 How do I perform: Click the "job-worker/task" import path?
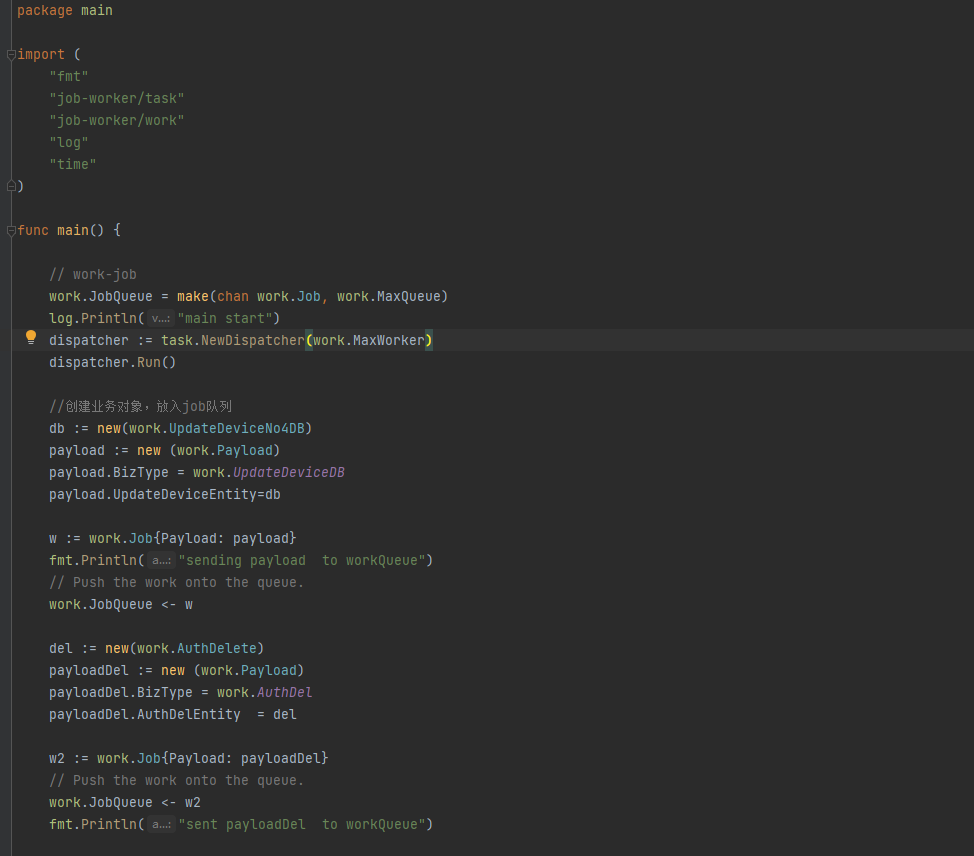coord(117,99)
